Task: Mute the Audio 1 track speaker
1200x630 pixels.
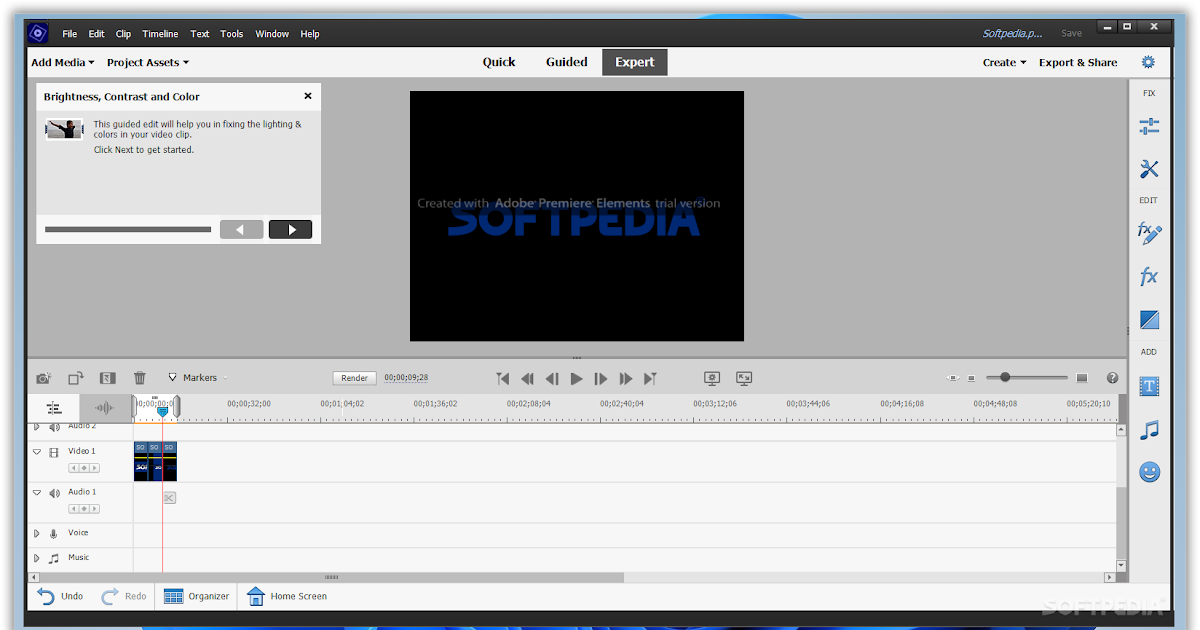Action: 54,493
